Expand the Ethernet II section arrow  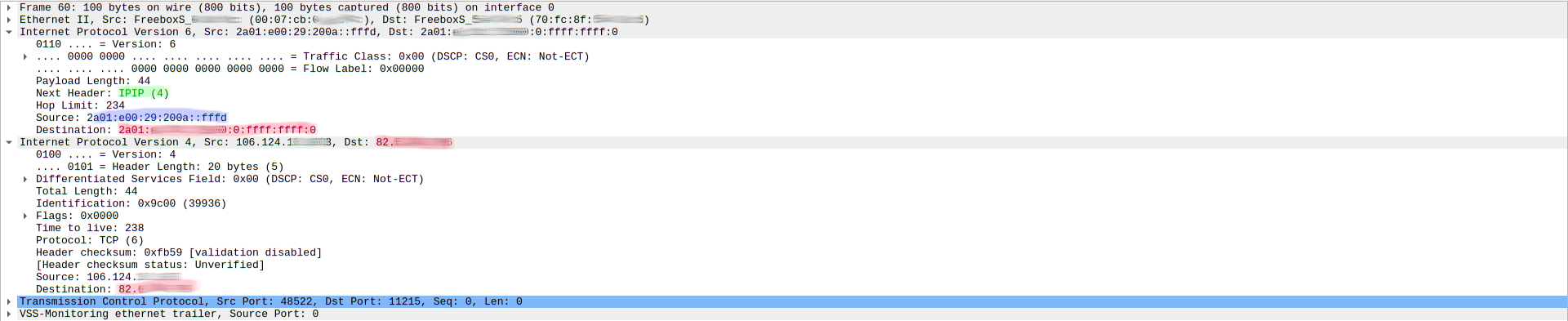[x=9, y=20]
